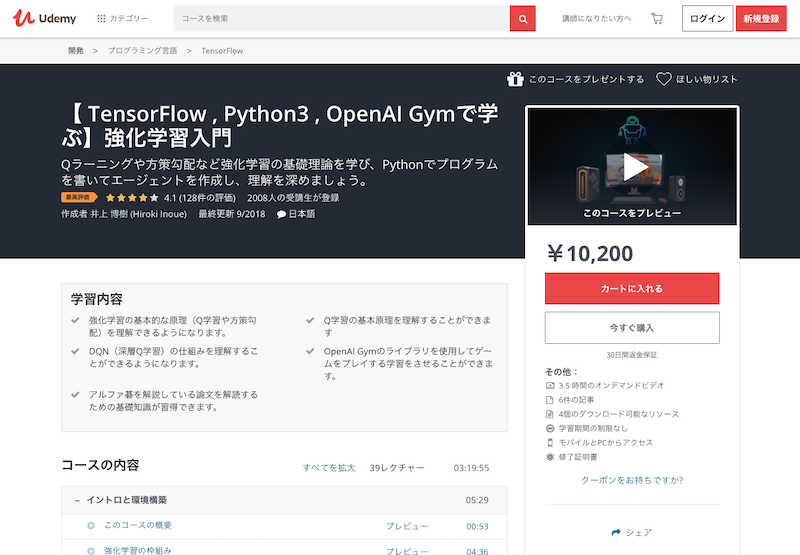Screen dimensions: 800x555
Task: Click 30日間返金保証 text
Action: [632, 355]
